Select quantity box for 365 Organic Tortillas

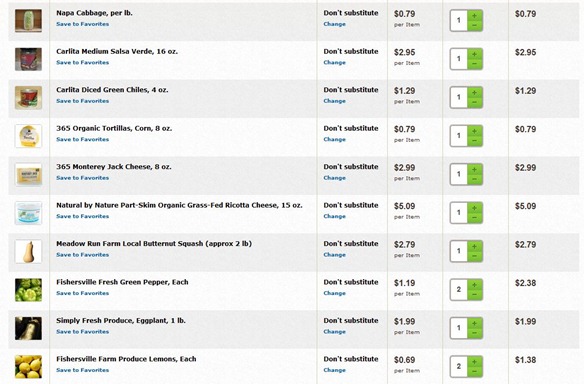[459, 136]
